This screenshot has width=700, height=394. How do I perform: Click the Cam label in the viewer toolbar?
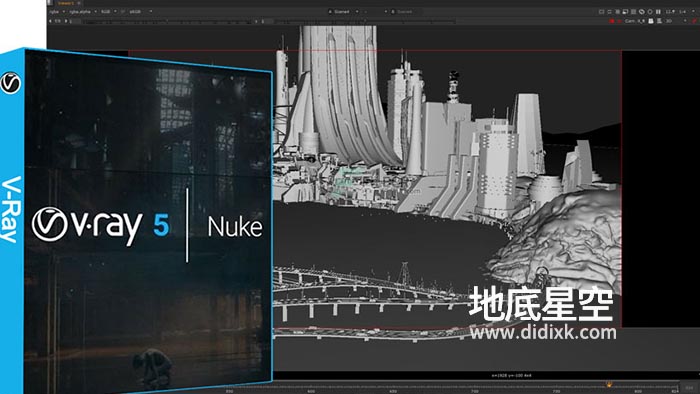629,21
